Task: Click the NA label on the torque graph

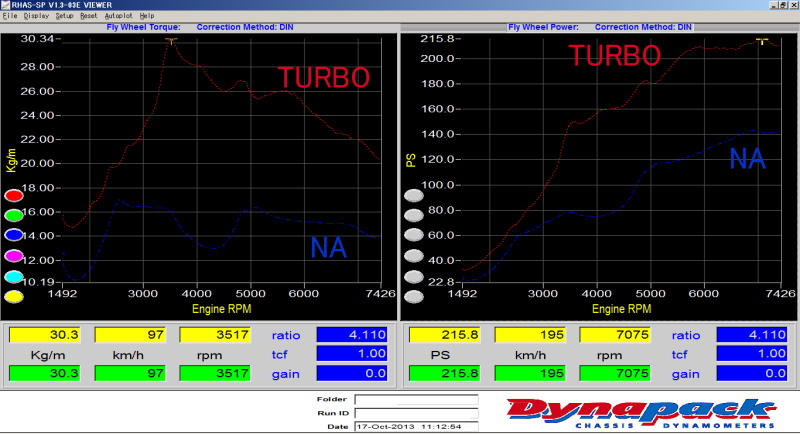Action: 329,248
